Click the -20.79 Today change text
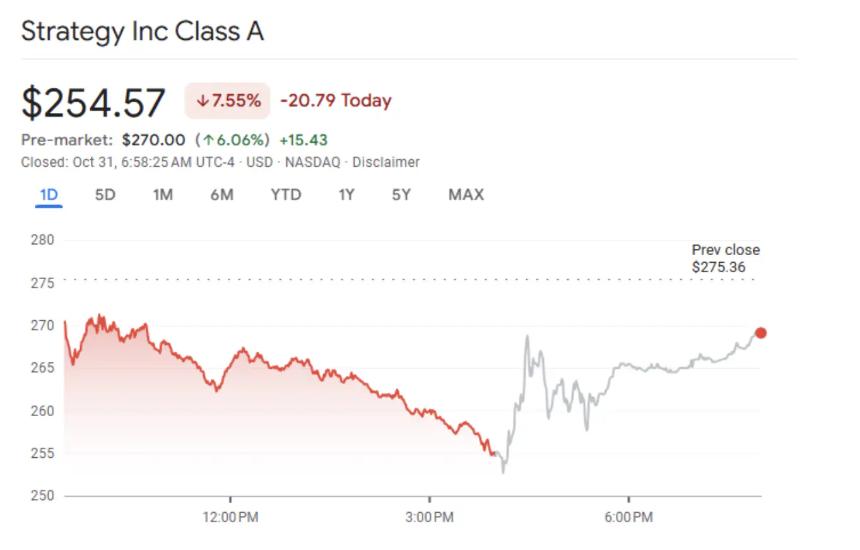This screenshot has width=860, height=550. [x=336, y=101]
